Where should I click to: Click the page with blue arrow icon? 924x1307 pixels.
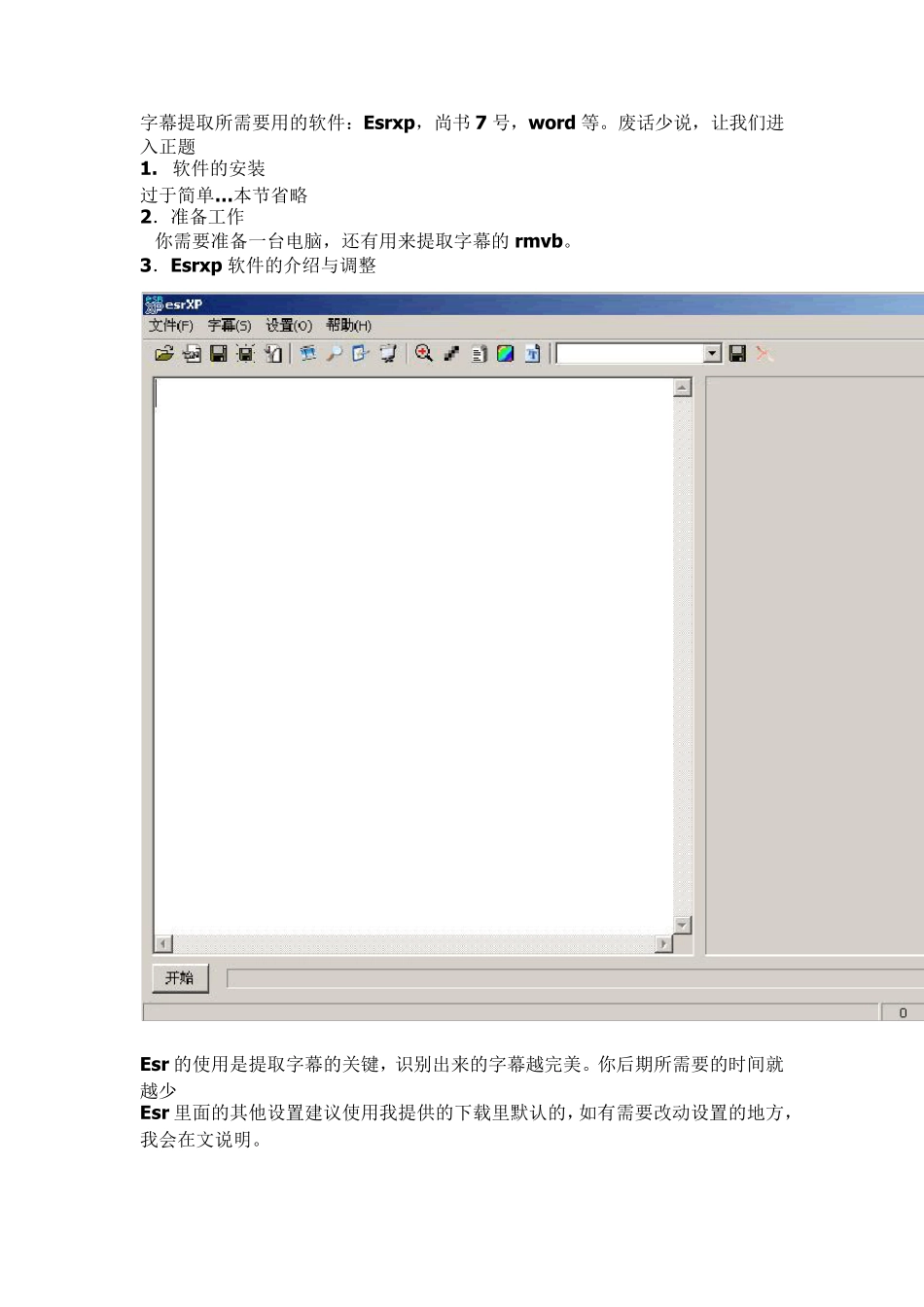[x=361, y=354]
